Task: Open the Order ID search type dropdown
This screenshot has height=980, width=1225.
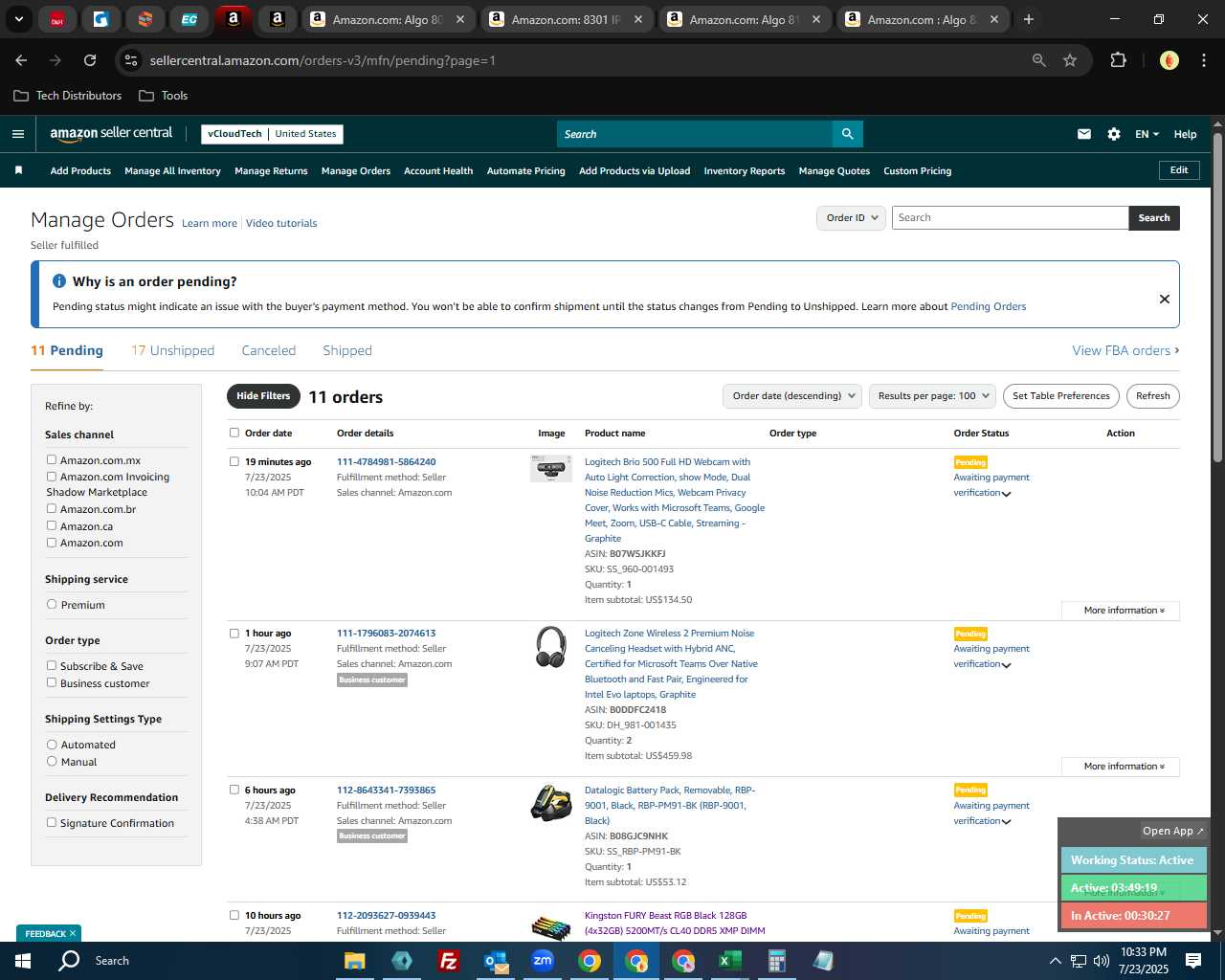Action: coord(851,217)
